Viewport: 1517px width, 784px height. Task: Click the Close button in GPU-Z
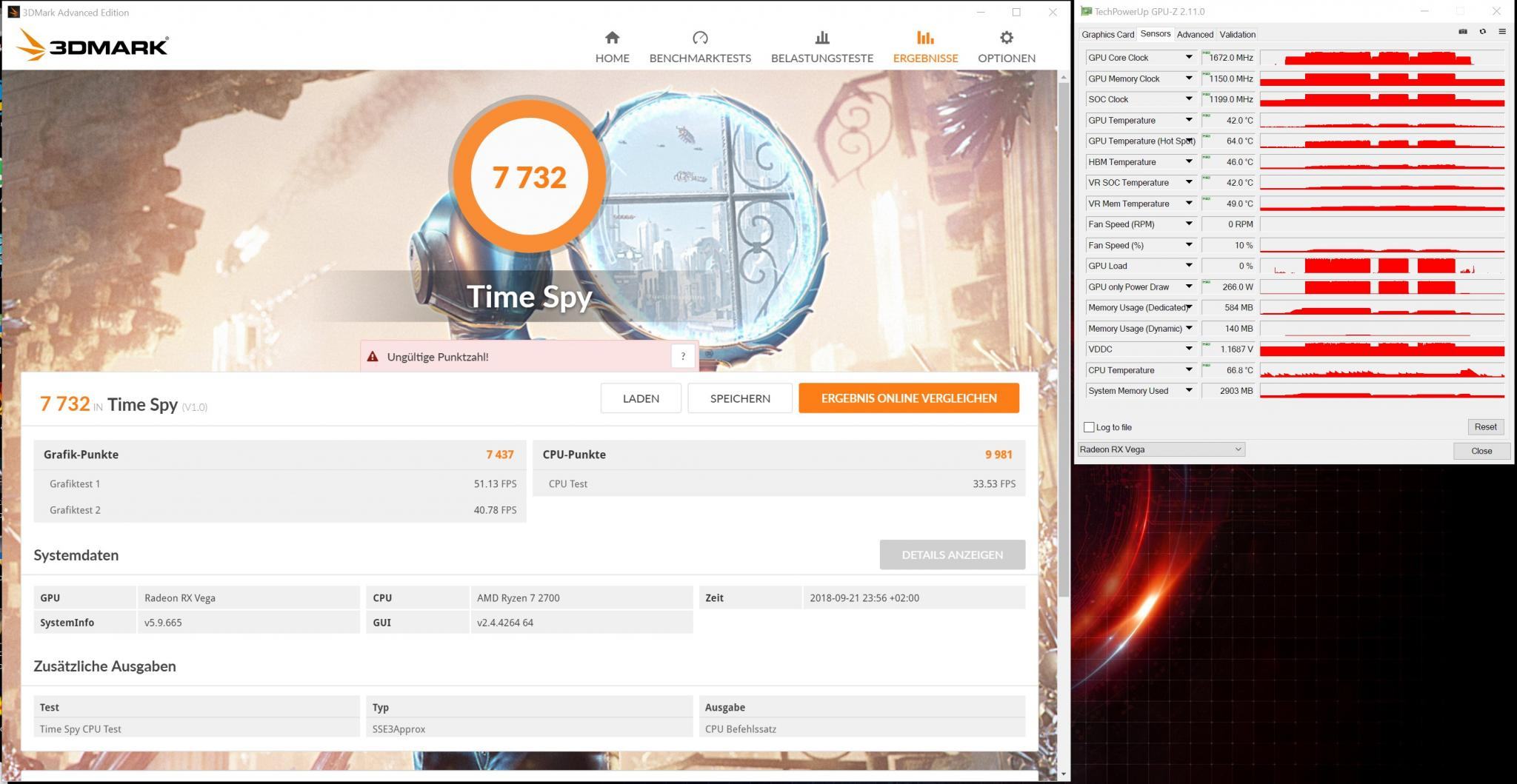tap(1481, 451)
